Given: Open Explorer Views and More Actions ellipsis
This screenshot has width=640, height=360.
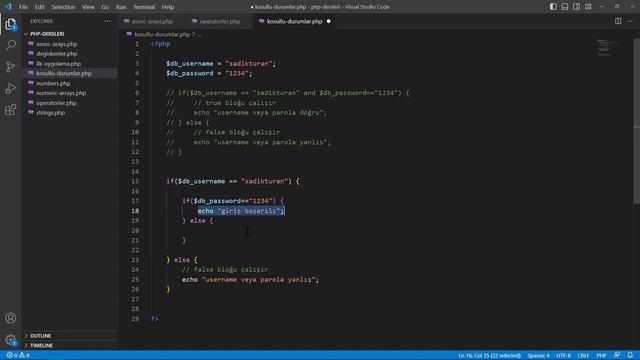Looking at the screenshot, I should [107, 21].
